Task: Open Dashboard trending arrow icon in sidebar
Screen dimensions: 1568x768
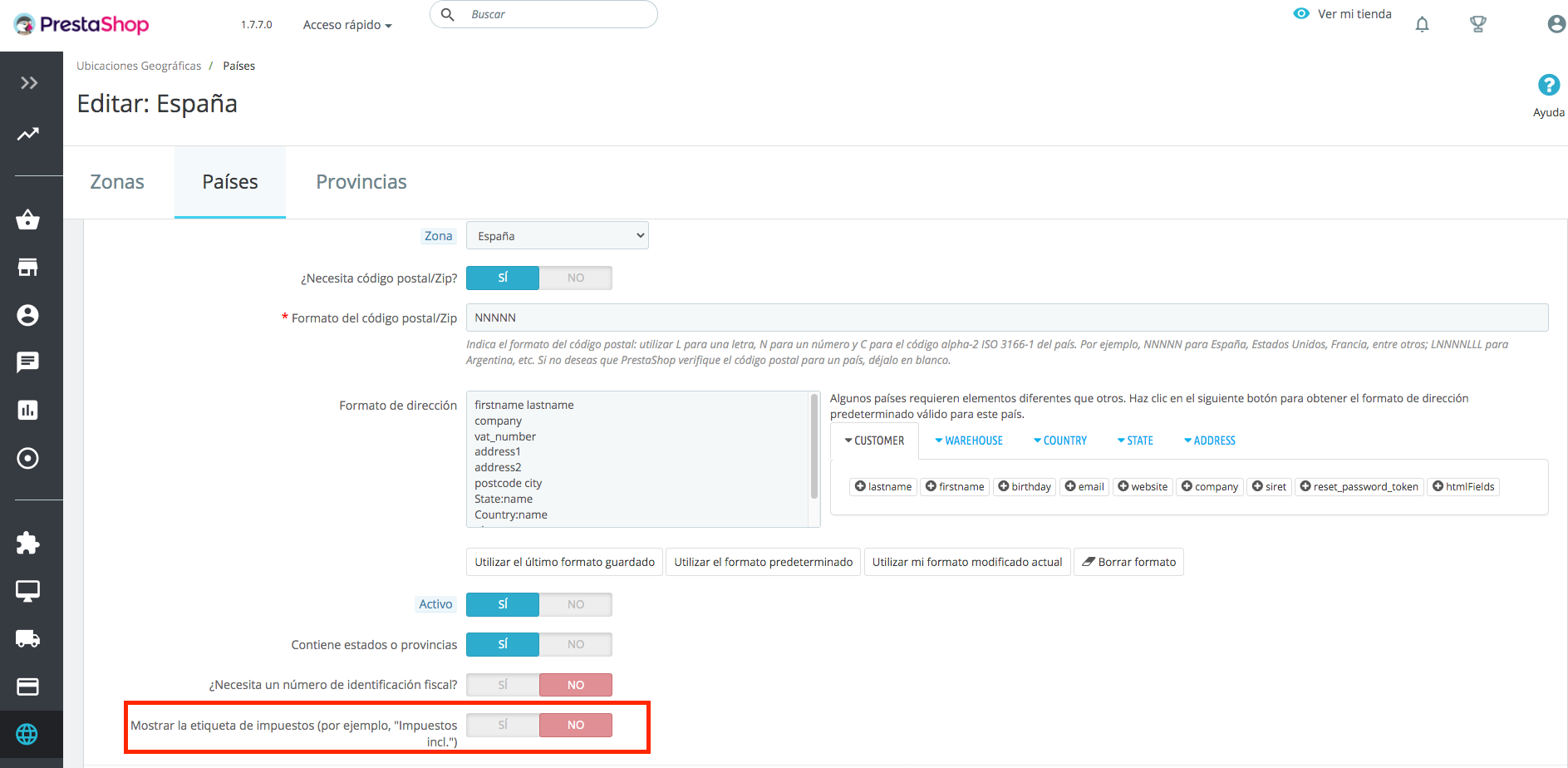Action: point(28,134)
